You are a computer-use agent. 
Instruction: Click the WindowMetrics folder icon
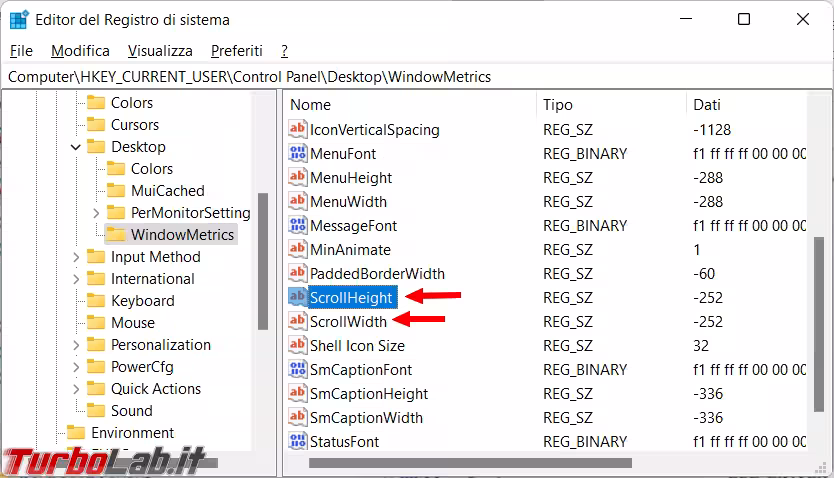[116, 235]
